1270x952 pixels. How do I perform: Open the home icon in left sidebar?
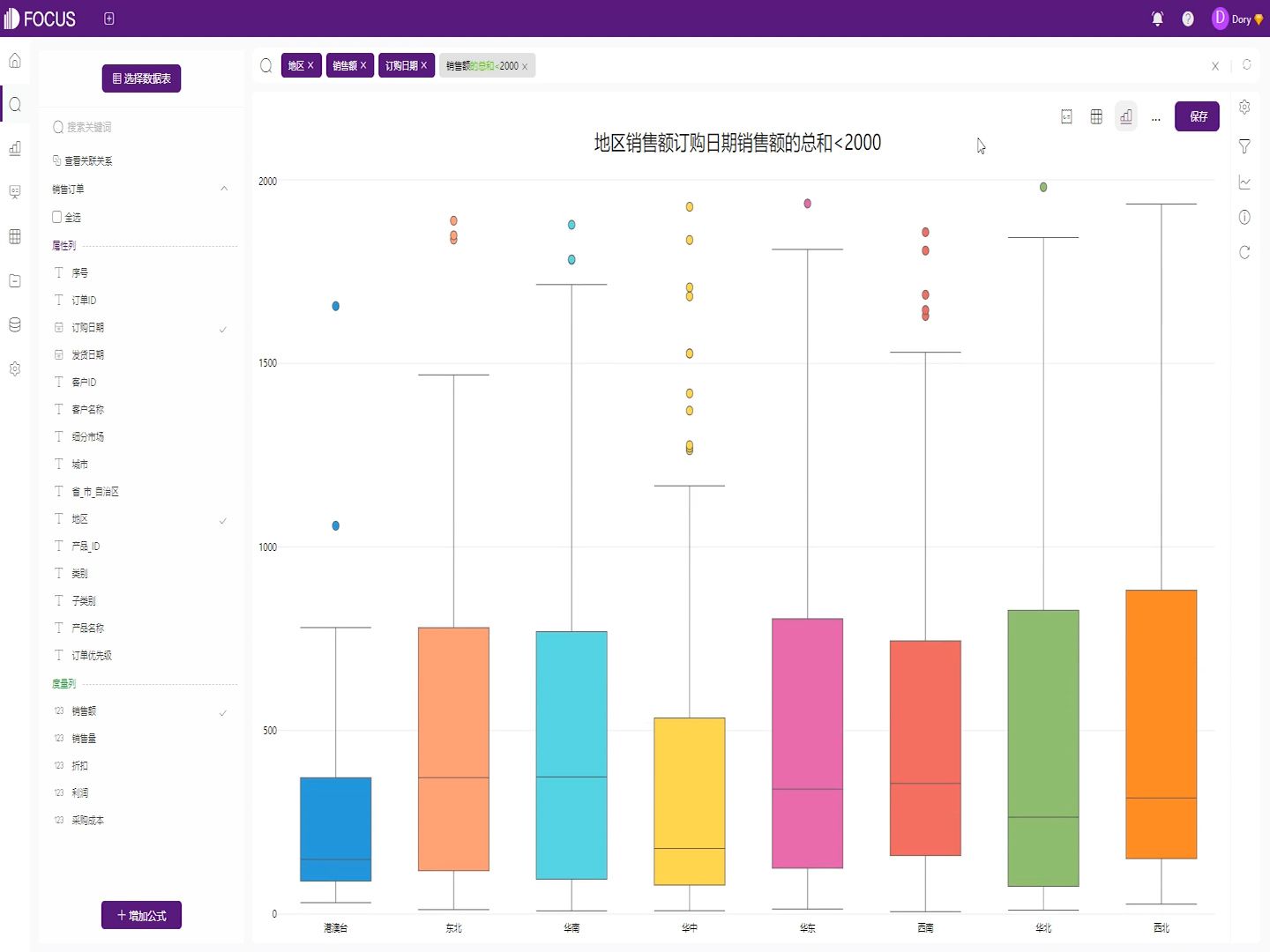[x=15, y=61]
